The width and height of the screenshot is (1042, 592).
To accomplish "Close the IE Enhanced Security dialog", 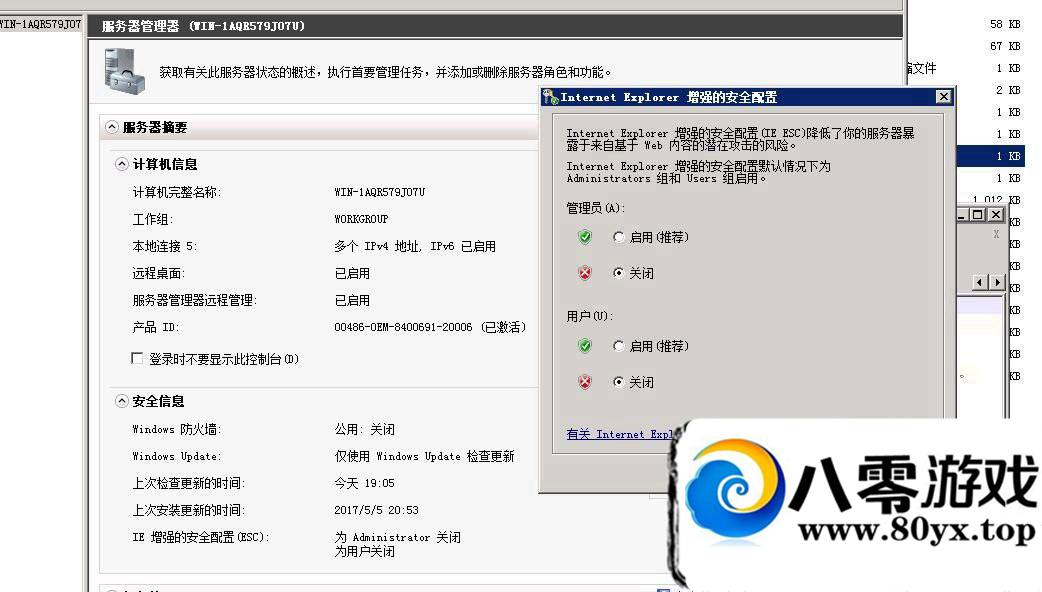I will click(x=943, y=97).
